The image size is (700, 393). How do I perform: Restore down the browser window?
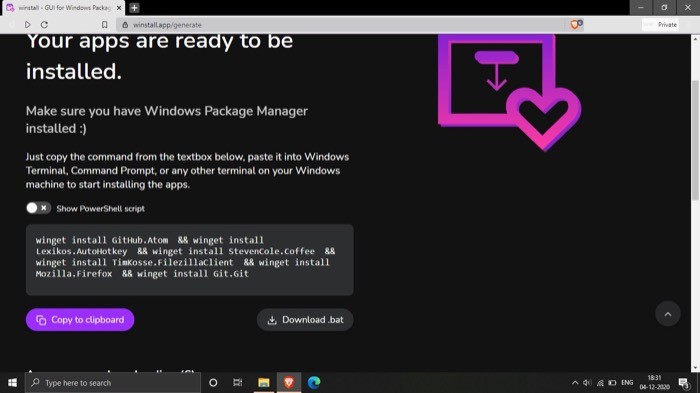pos(664,8)
